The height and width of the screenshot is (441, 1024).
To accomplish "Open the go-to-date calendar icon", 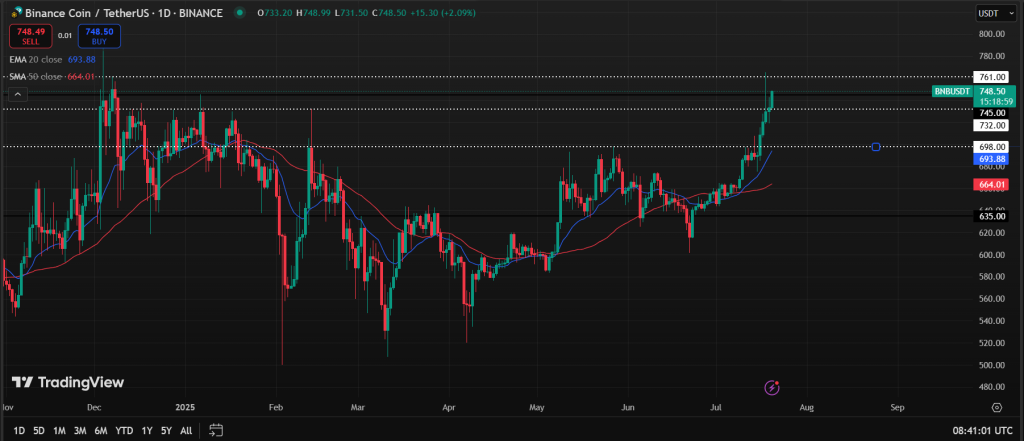I will [x=216, y=430].
